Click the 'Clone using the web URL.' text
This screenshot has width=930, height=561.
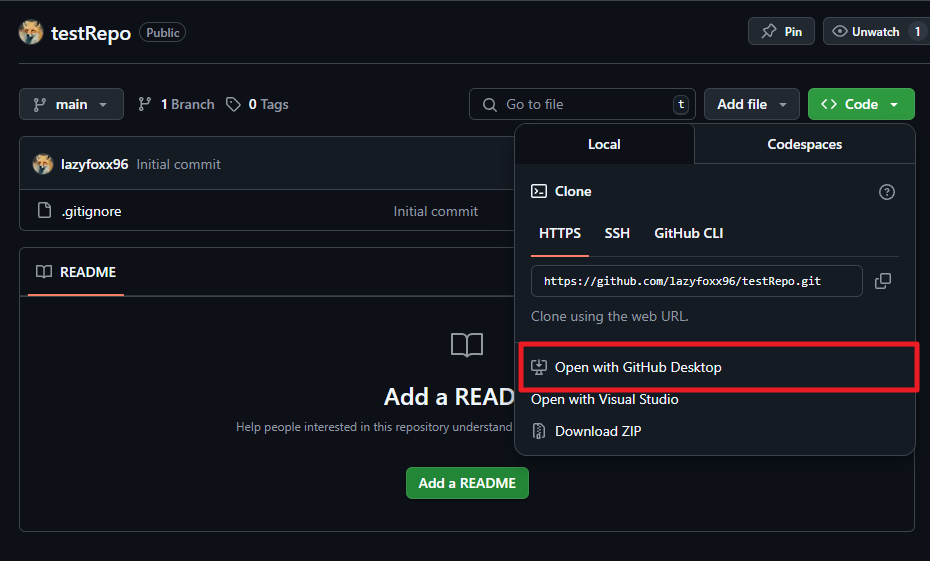point(609,316)
